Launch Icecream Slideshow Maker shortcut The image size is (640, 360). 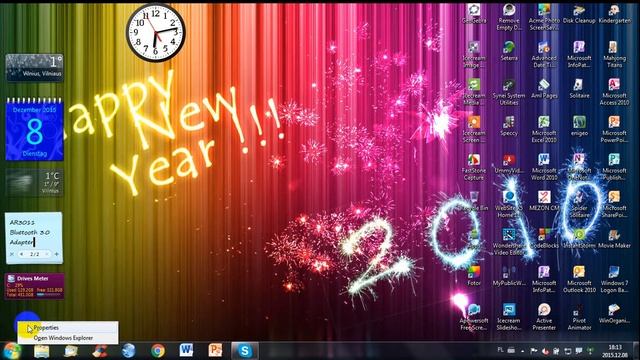pos(509,317)
